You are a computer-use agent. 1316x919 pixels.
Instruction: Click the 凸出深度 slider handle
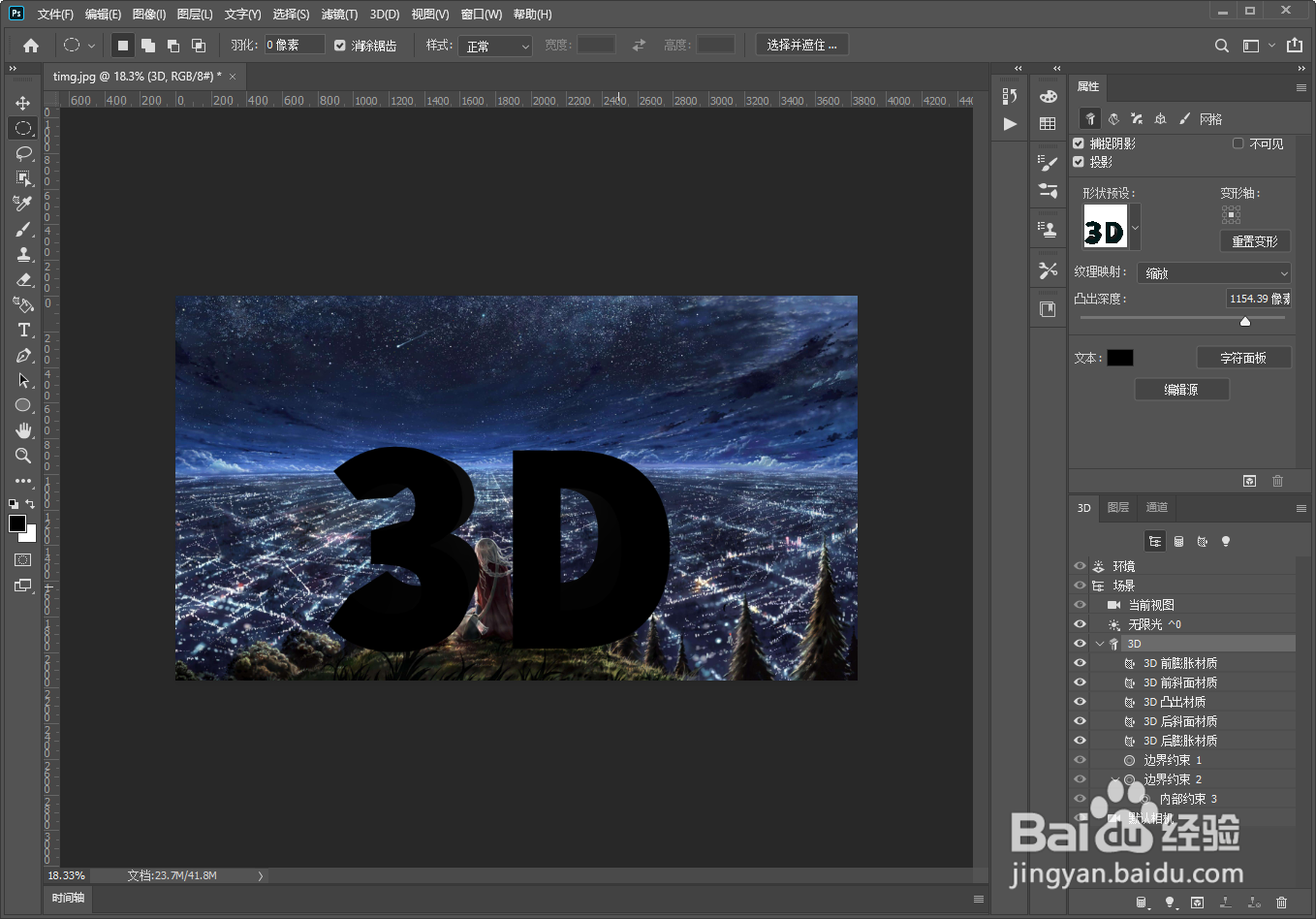pyautogui.click(x=1245, y=321)
